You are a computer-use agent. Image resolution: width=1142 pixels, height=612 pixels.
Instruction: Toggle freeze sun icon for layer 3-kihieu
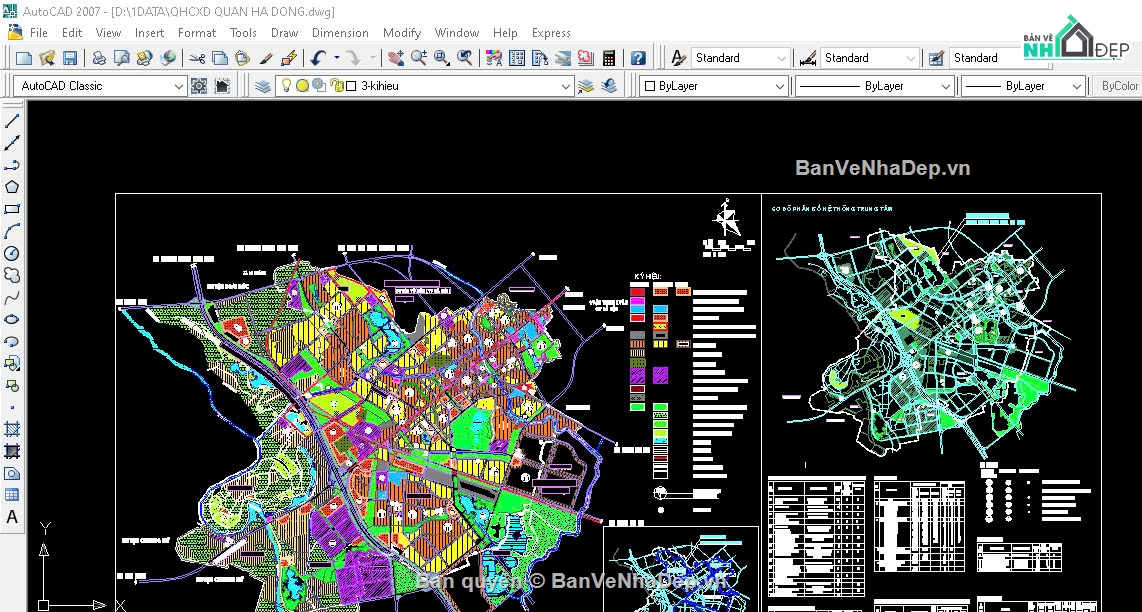(302, 86)
